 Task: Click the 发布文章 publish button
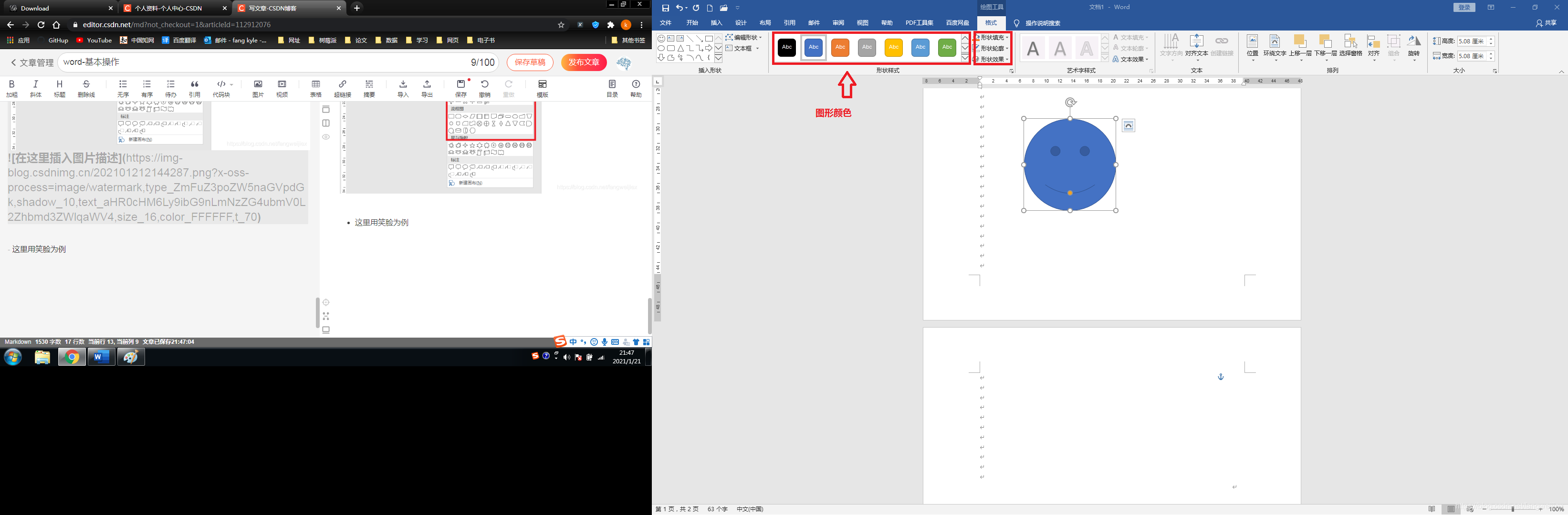[583, 62]
